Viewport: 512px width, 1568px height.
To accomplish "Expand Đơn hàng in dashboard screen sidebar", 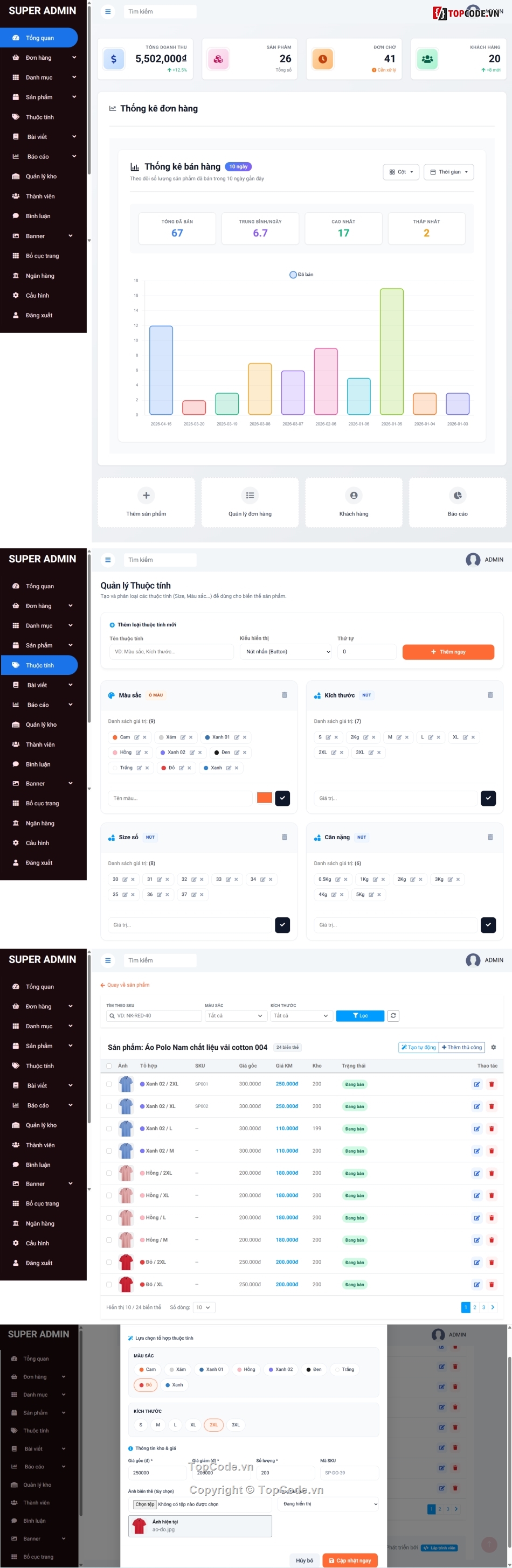I will [x=44, y=58].
